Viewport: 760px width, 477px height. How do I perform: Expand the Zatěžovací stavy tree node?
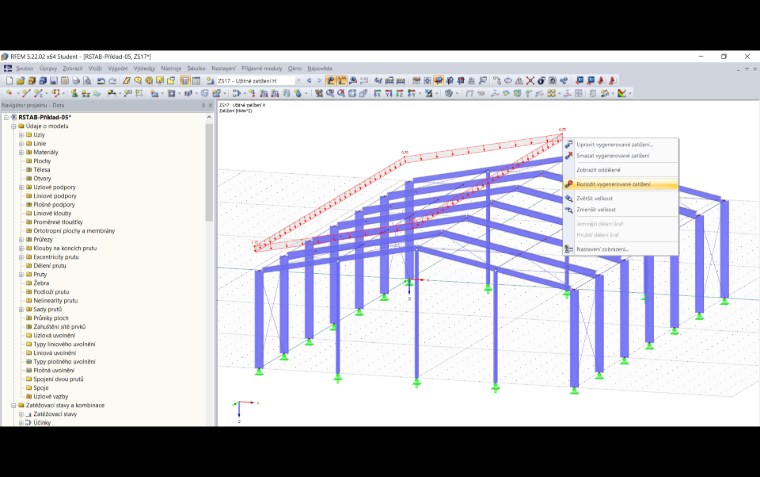pos(21,414)
